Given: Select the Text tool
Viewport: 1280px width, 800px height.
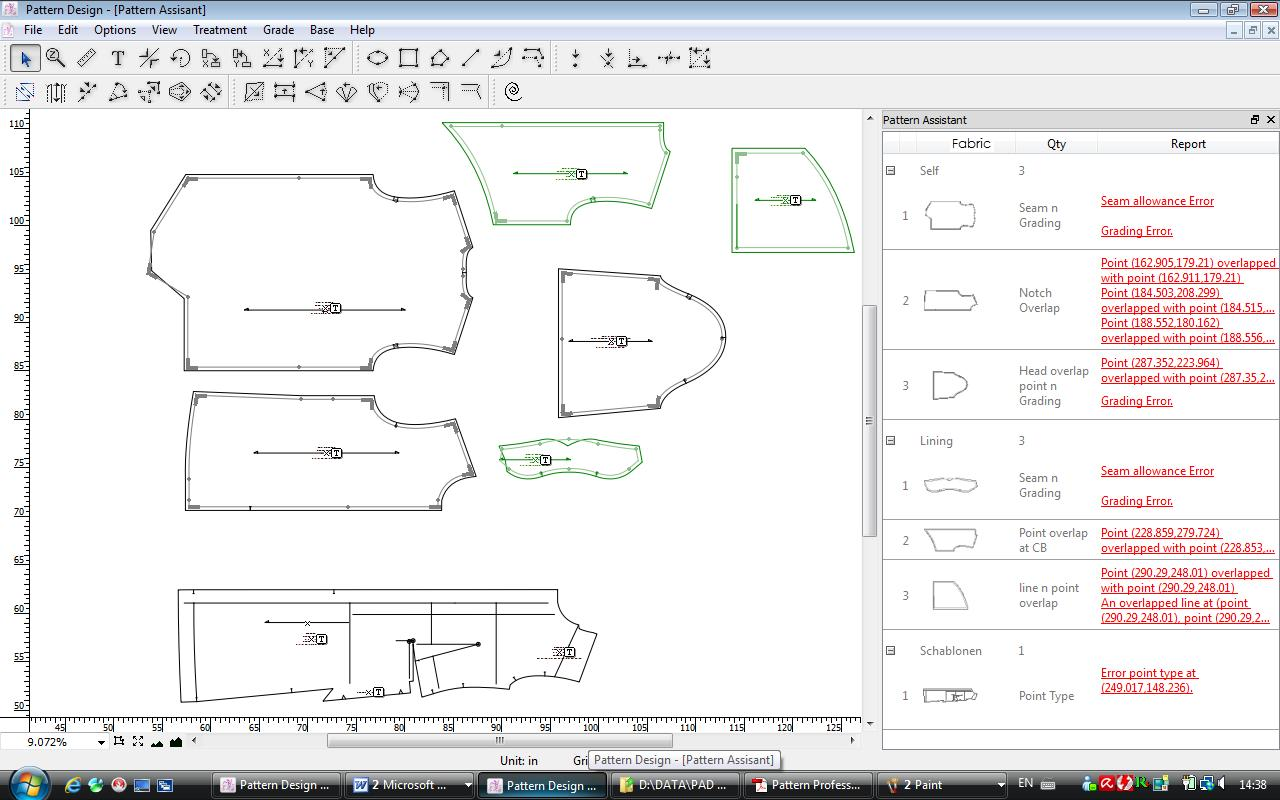Looking at the screenshot, I should [118, 59].
